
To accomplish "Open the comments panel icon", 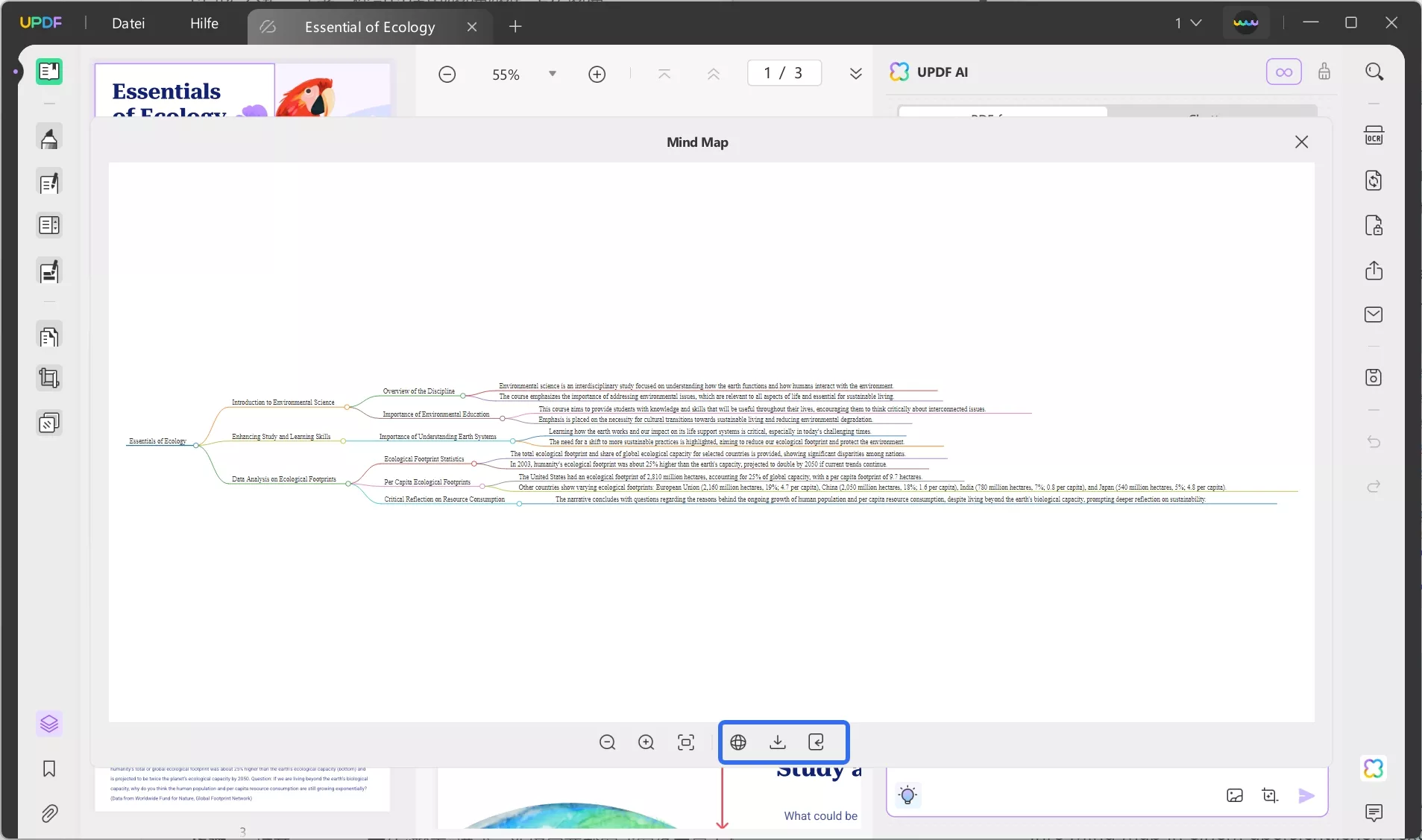I will tap(1374, 812).
